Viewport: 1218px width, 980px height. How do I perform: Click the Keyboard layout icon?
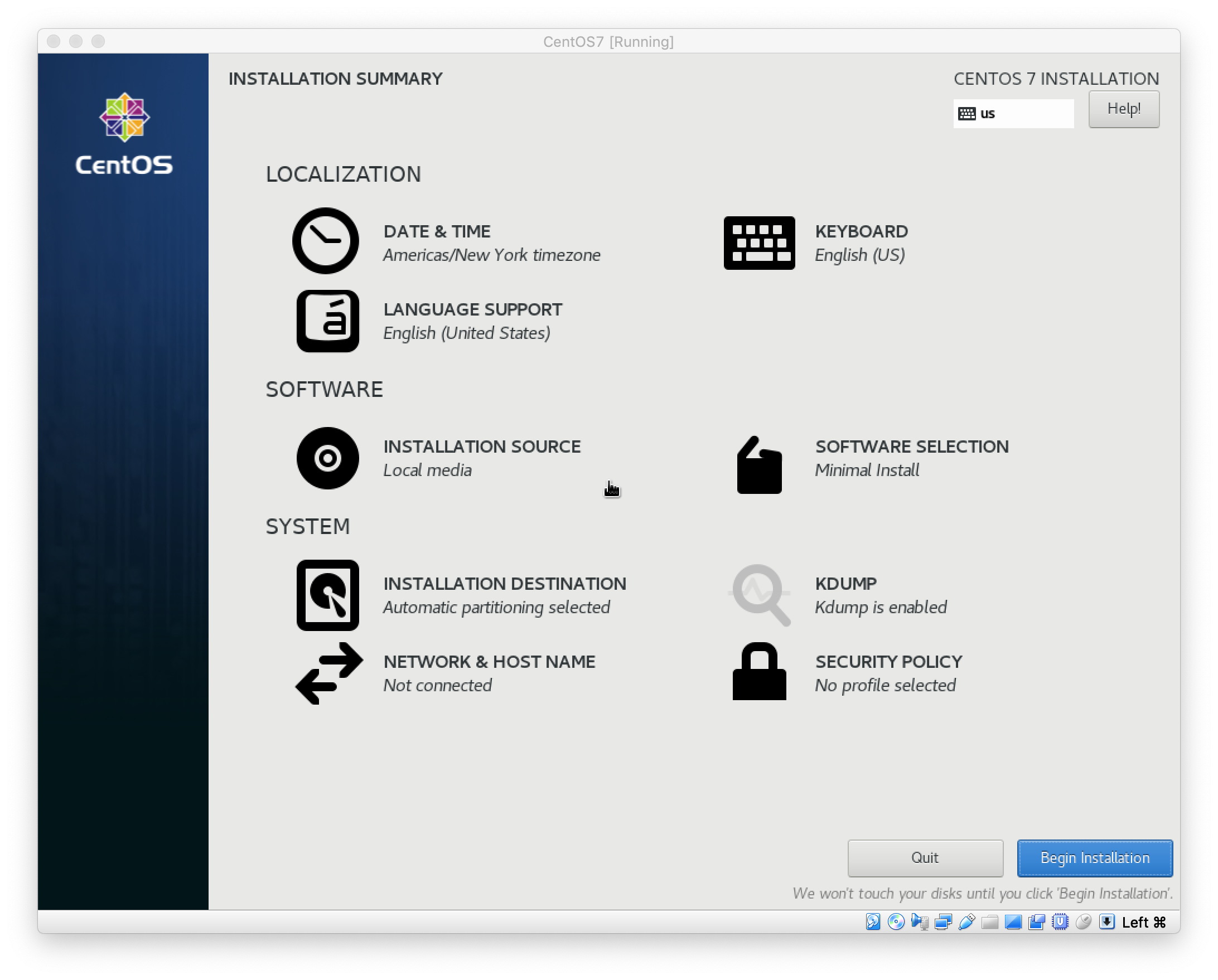point(758,243)
